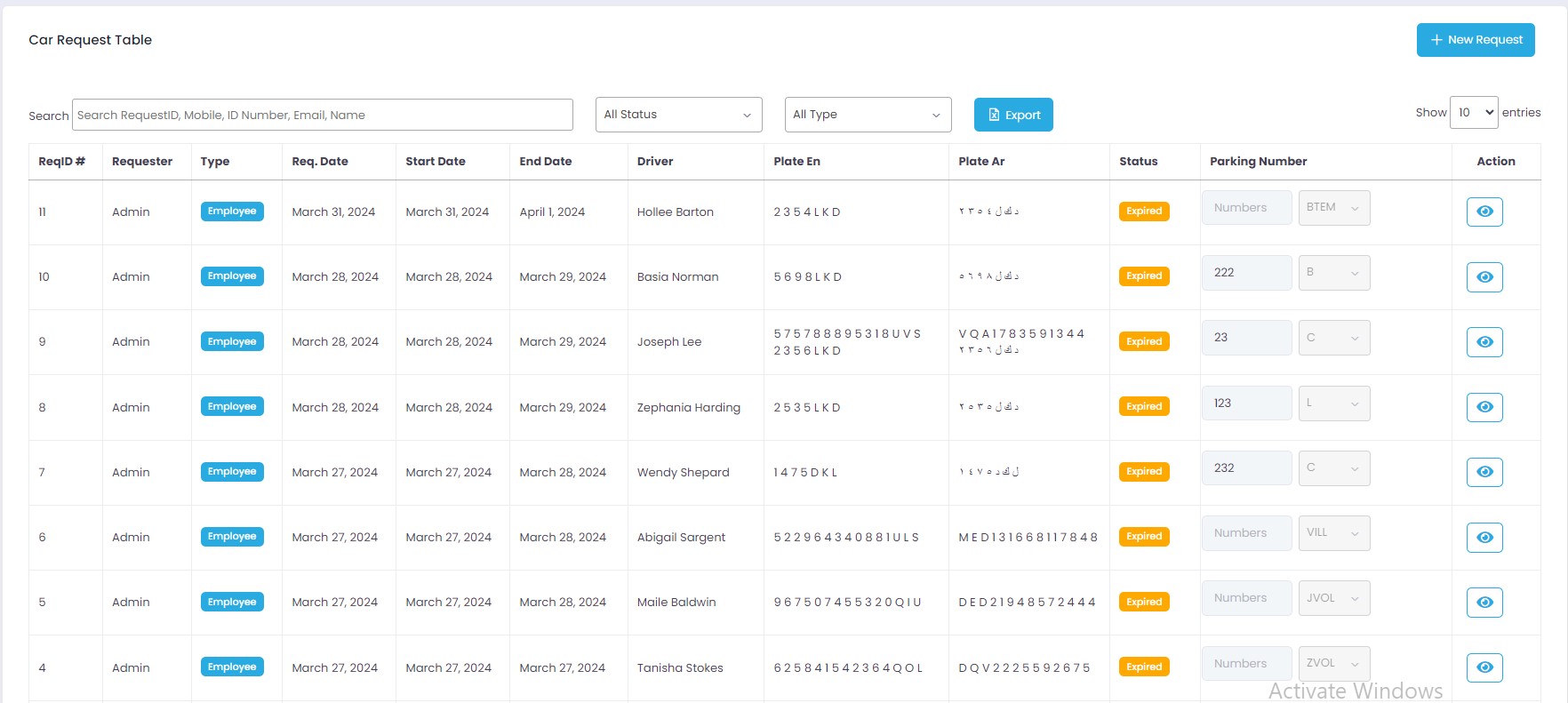Screen dimensions: 1568x703
Task: Sort by Type column header
Action: 215,162
